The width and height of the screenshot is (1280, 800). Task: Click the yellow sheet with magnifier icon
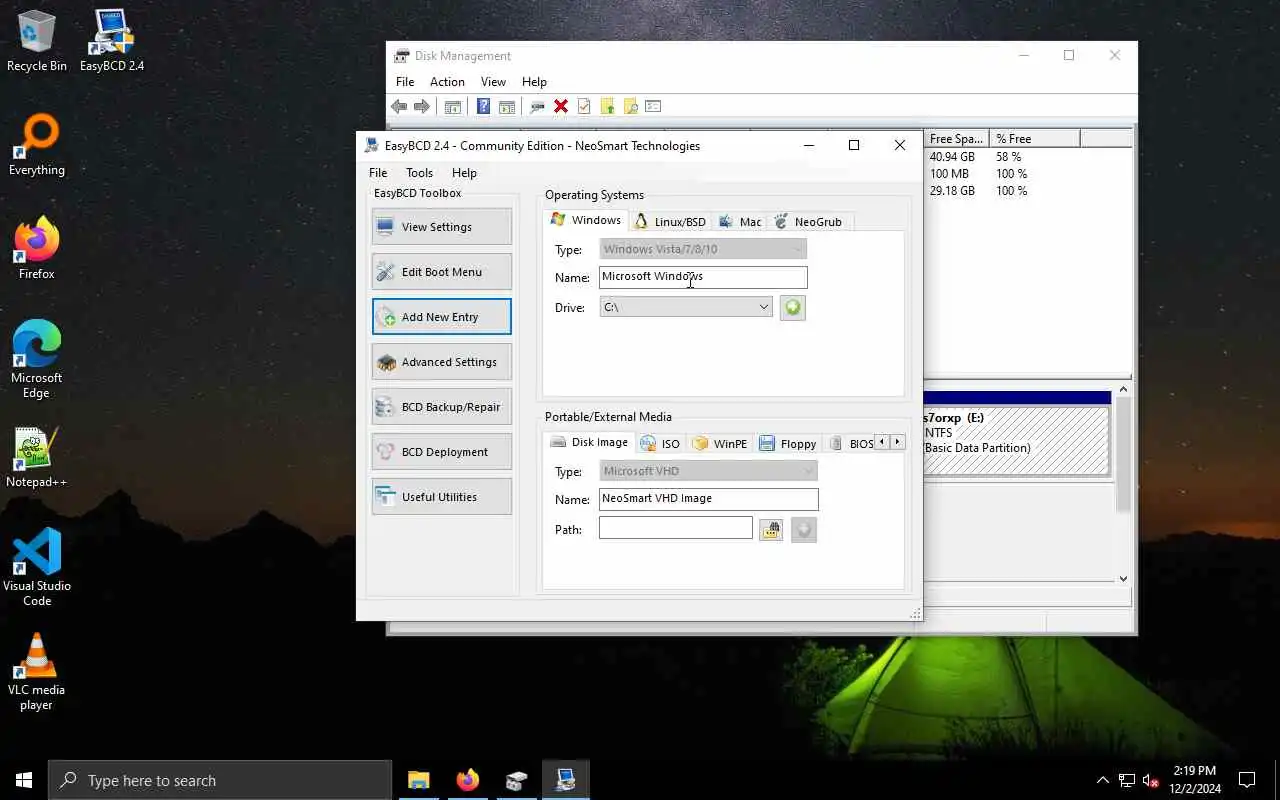click(x=630, y=106)
